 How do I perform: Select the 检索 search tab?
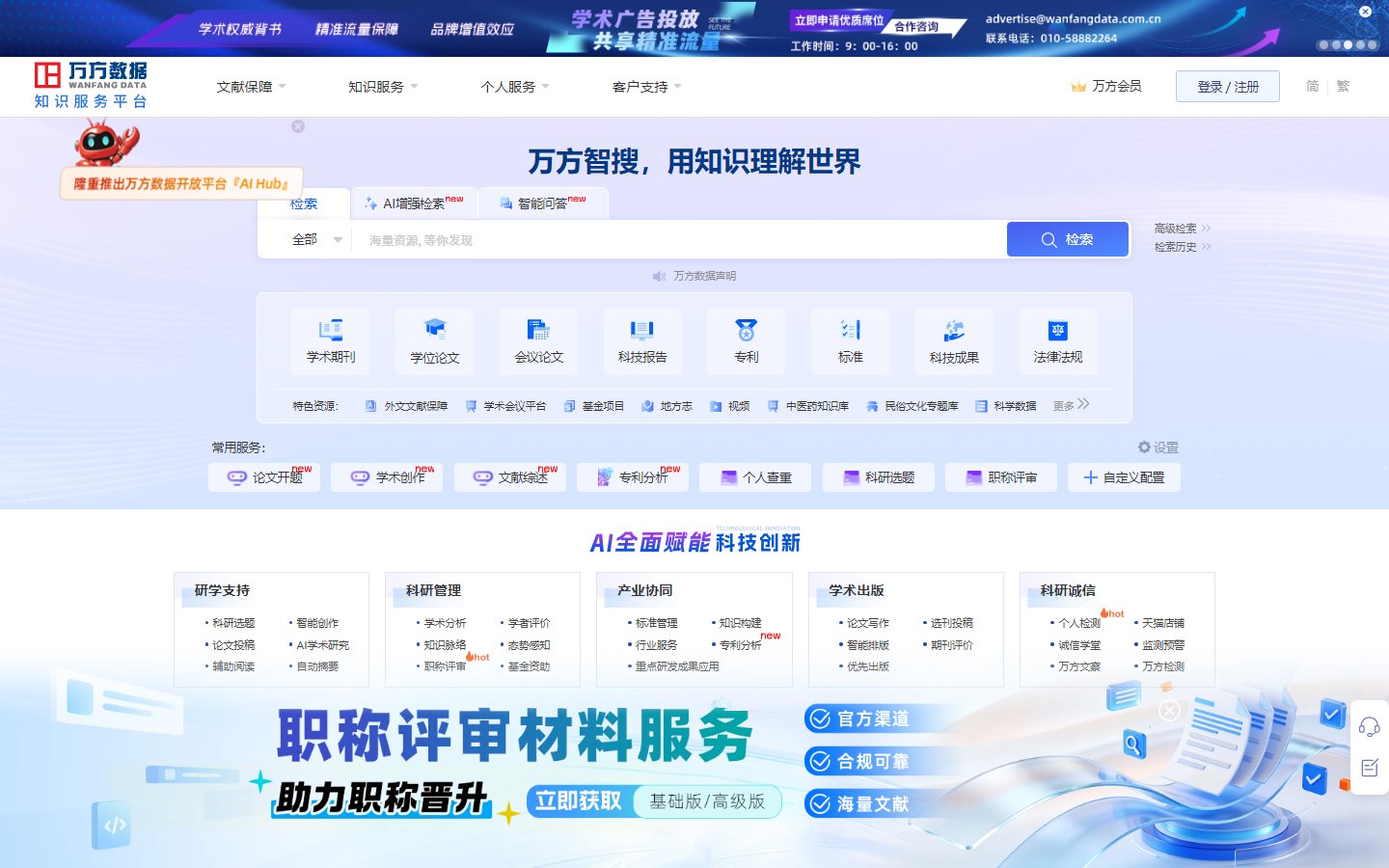coord(304,203)
